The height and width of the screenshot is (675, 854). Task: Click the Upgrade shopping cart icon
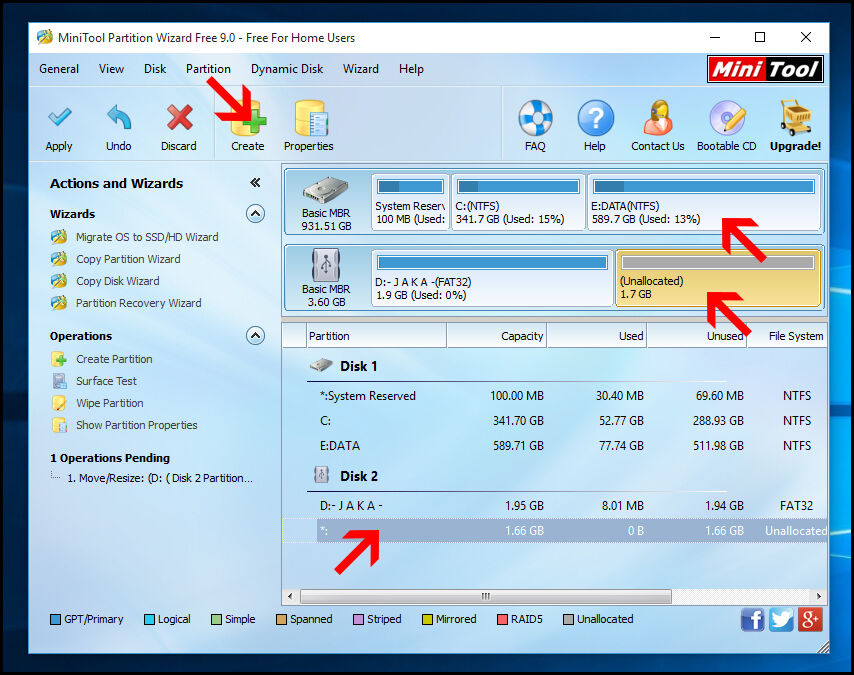[796, 118]
